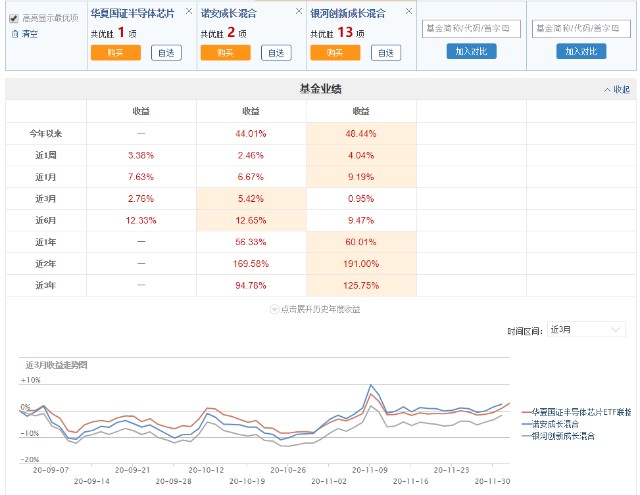Open 诺安成长混合 fund title link
Image resolution: width=640 pixels, height=495 pixels.
coord(229,13)
